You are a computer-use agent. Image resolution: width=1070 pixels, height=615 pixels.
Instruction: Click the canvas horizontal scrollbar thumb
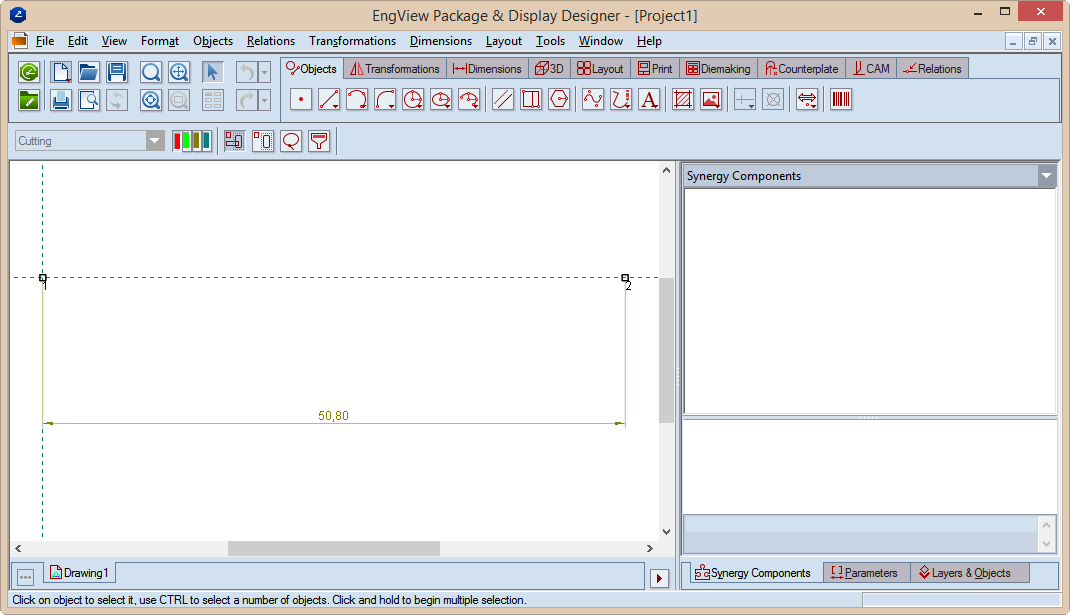pyautogui.click(x=334, y=548)
